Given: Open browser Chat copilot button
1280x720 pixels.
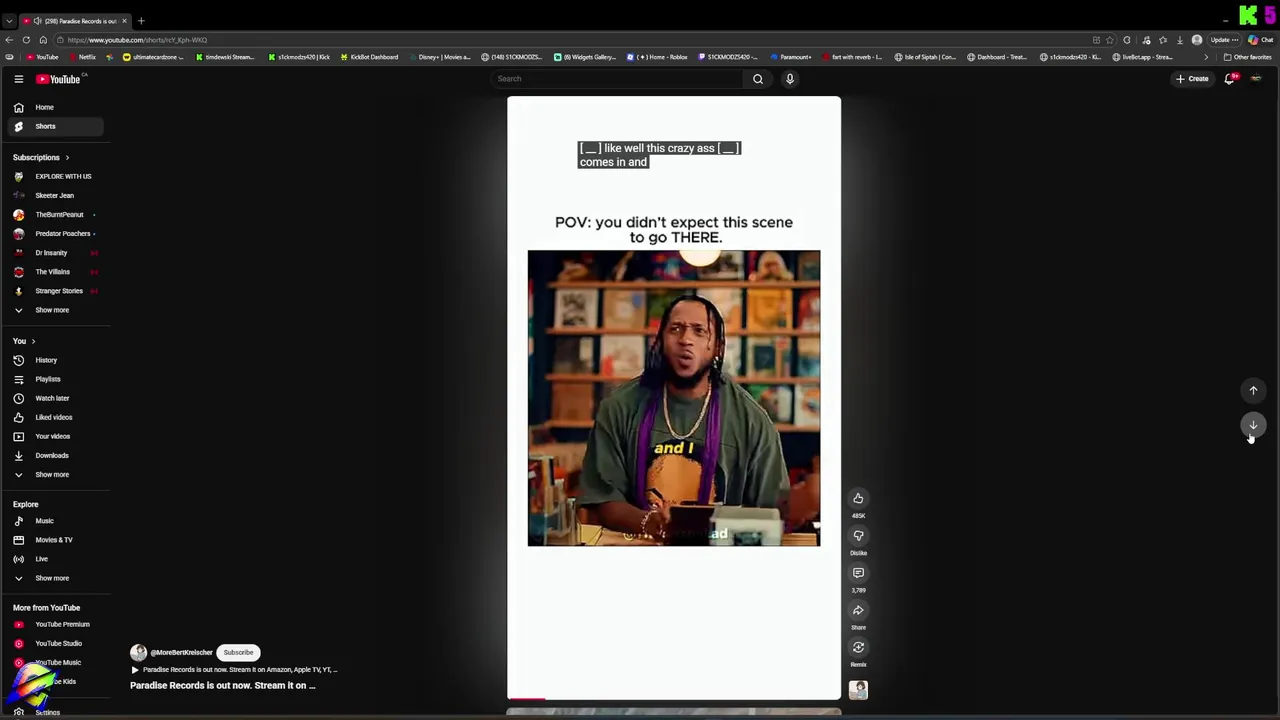Looking at the screenshot, I should (x=1260, y=40).
